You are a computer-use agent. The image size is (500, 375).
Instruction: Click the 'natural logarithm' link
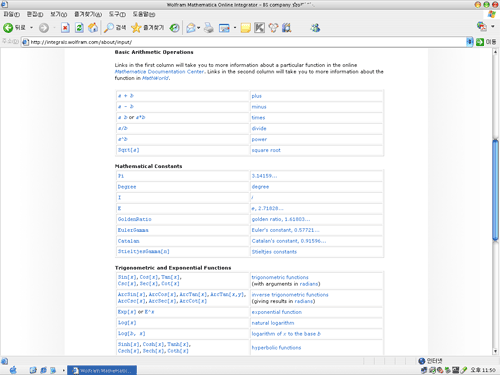coord(273,323)
